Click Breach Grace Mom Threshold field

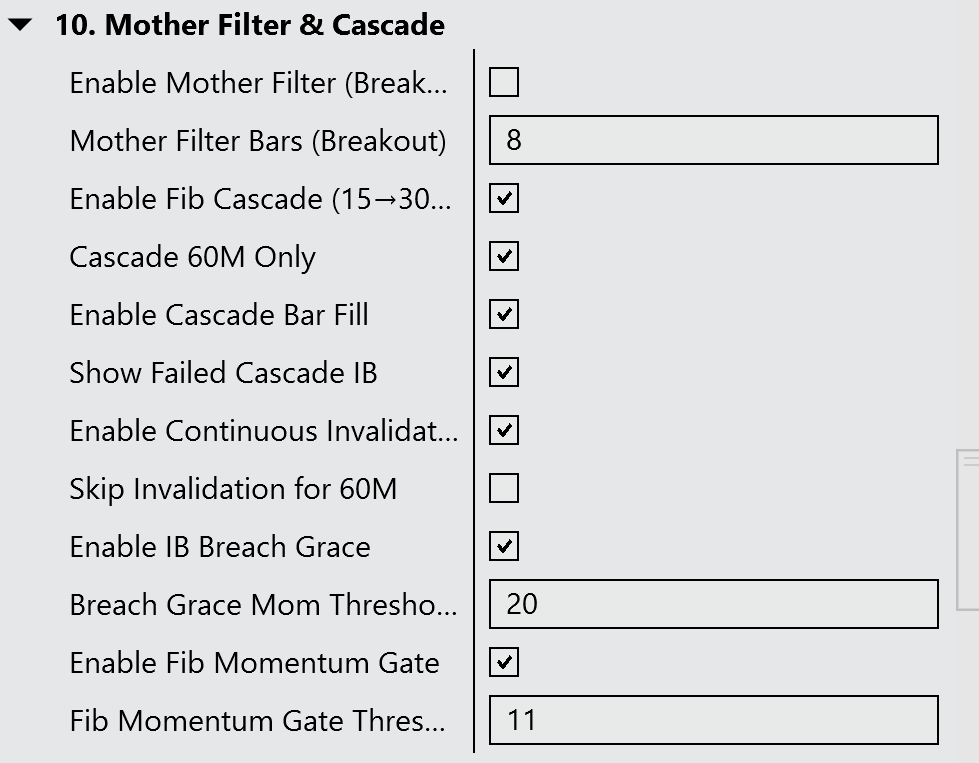(x=713, y=604)
